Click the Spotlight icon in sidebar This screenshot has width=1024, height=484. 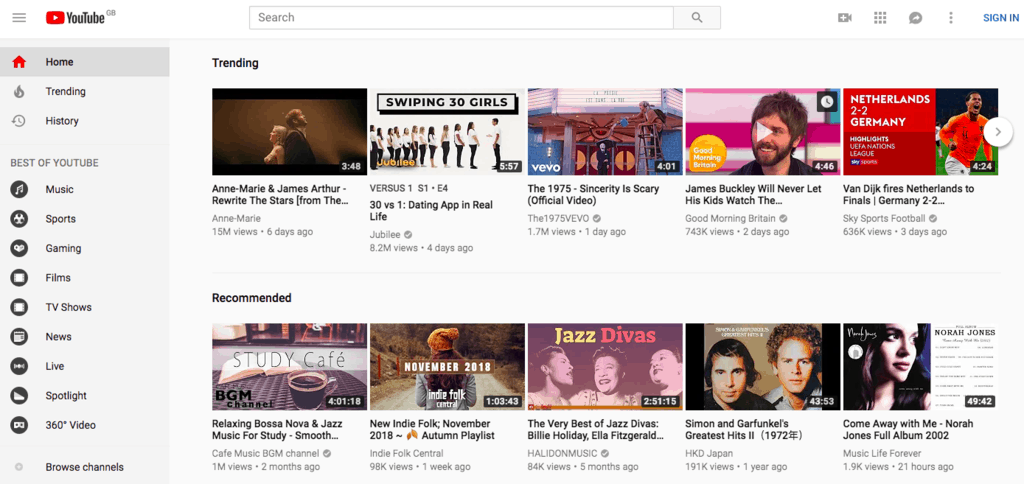19,395
